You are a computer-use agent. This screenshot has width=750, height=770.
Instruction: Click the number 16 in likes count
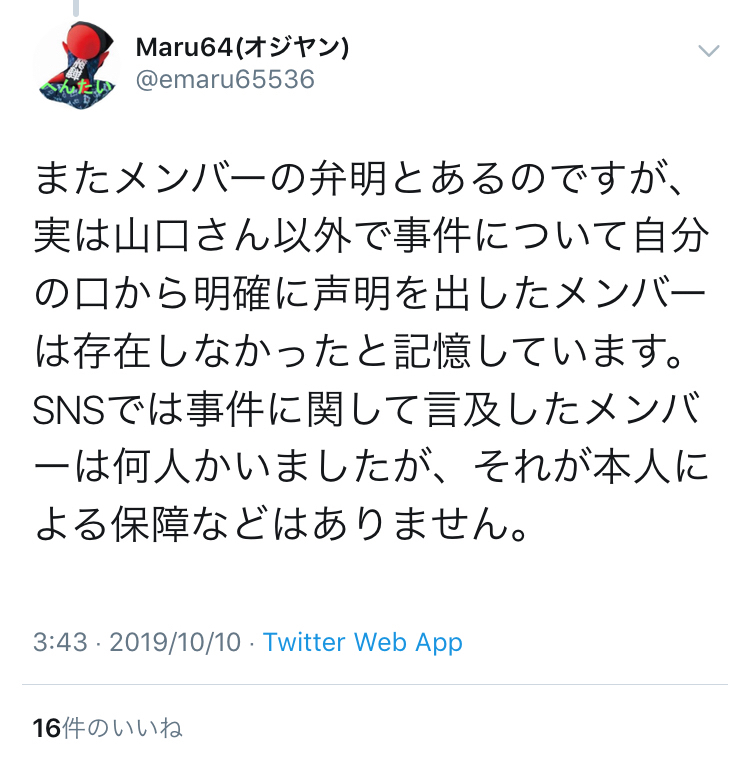[47, 728]
